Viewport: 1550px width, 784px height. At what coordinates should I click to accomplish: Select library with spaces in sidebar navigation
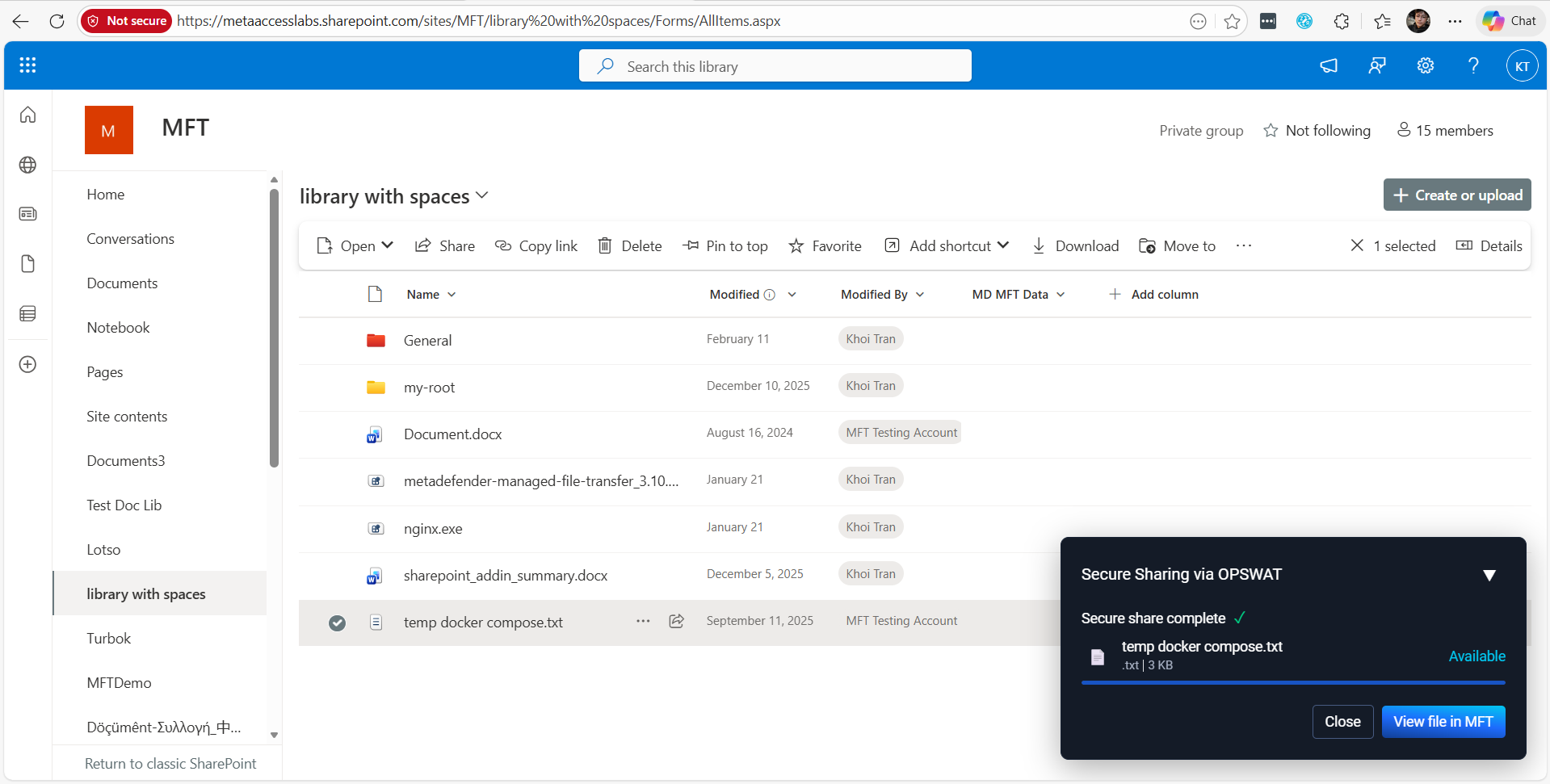click(146, 593)
